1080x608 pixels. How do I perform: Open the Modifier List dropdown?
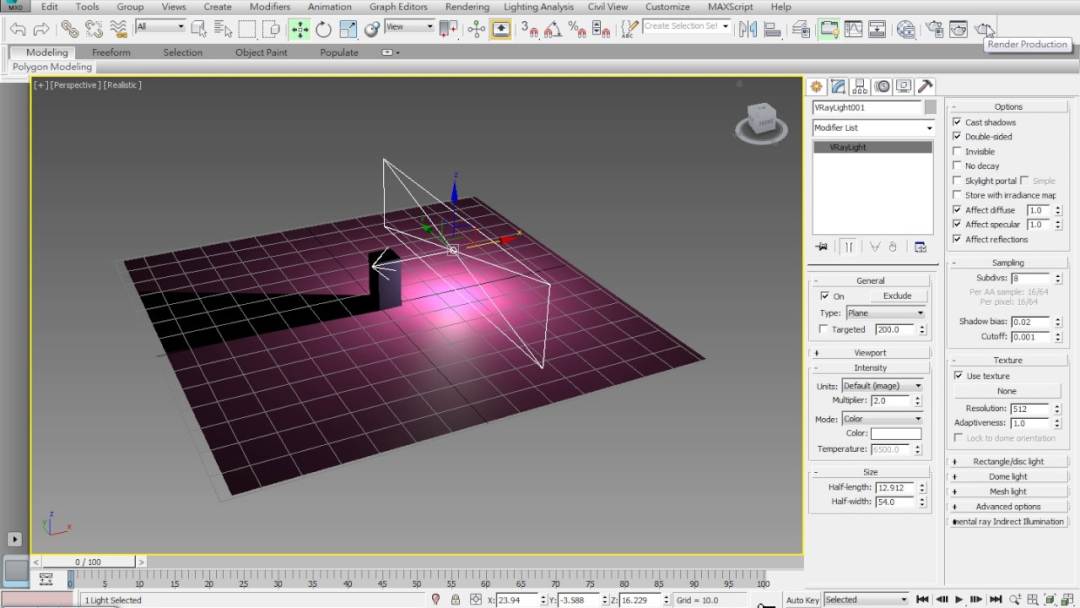[x=873, y=128]
